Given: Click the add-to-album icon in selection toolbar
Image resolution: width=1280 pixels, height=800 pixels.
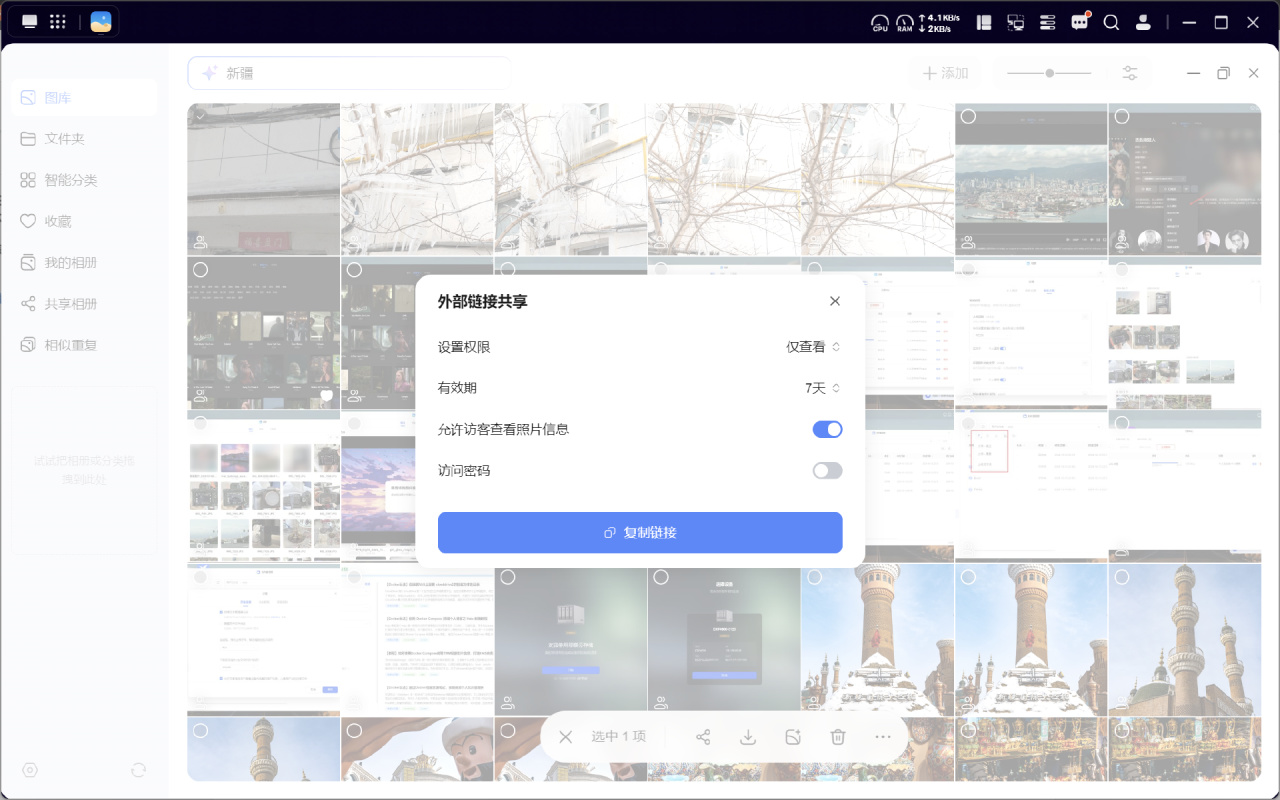Looking at the screenshot, I should (792, 737).
